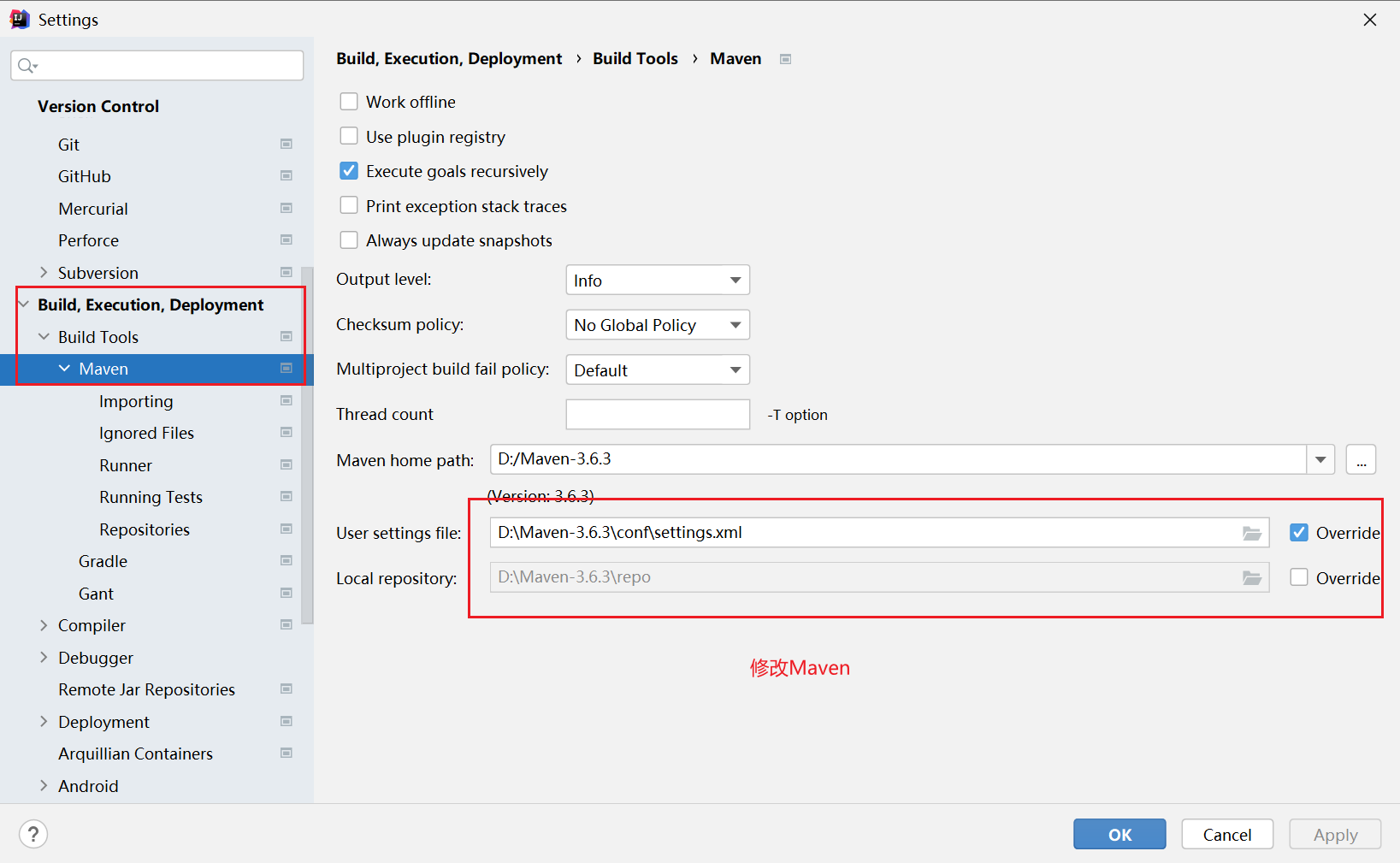The image size is (1400, 863).
Task: Tick Override for Local repository
Action: [1298, 577]
